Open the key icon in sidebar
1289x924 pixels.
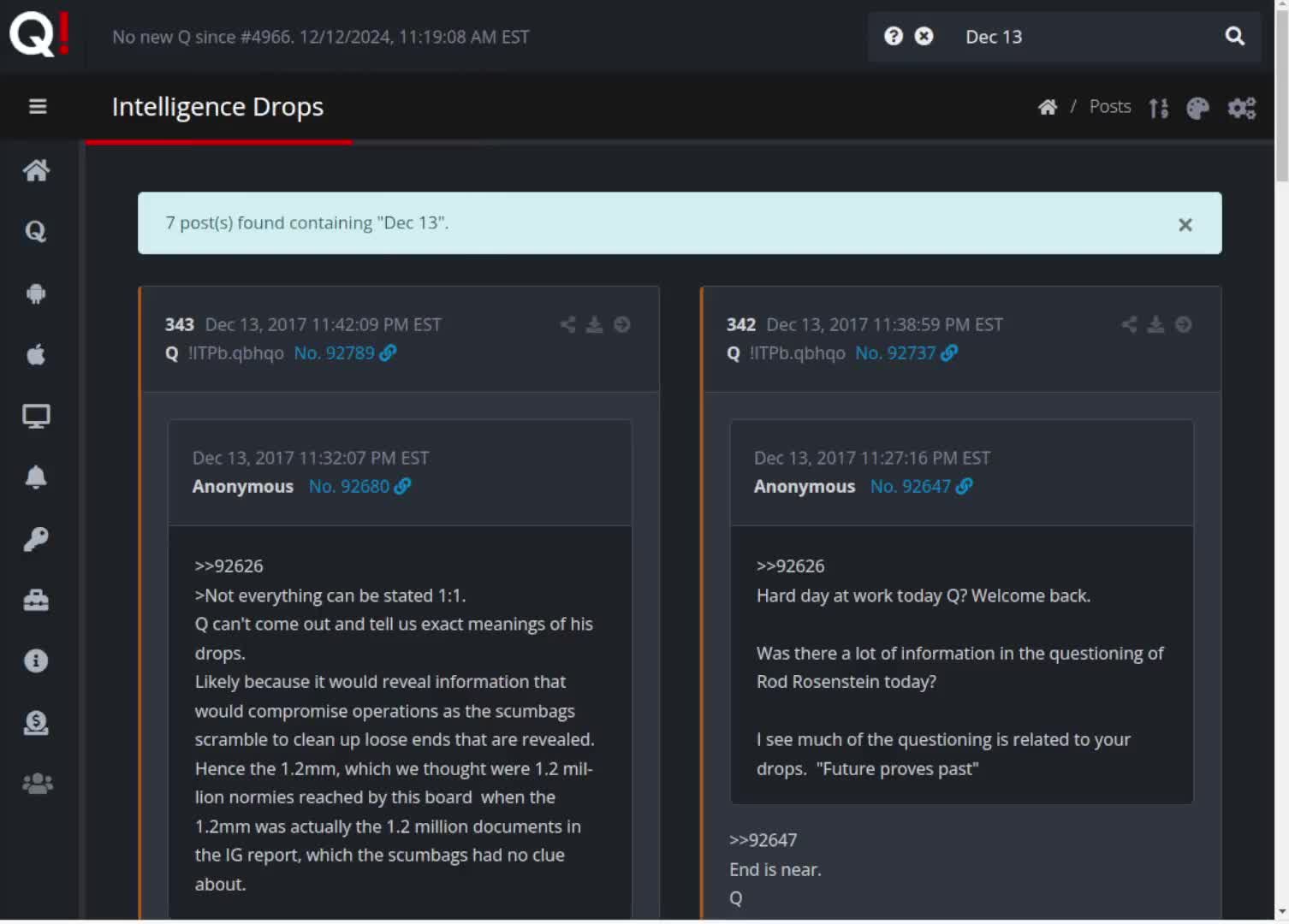36,539
